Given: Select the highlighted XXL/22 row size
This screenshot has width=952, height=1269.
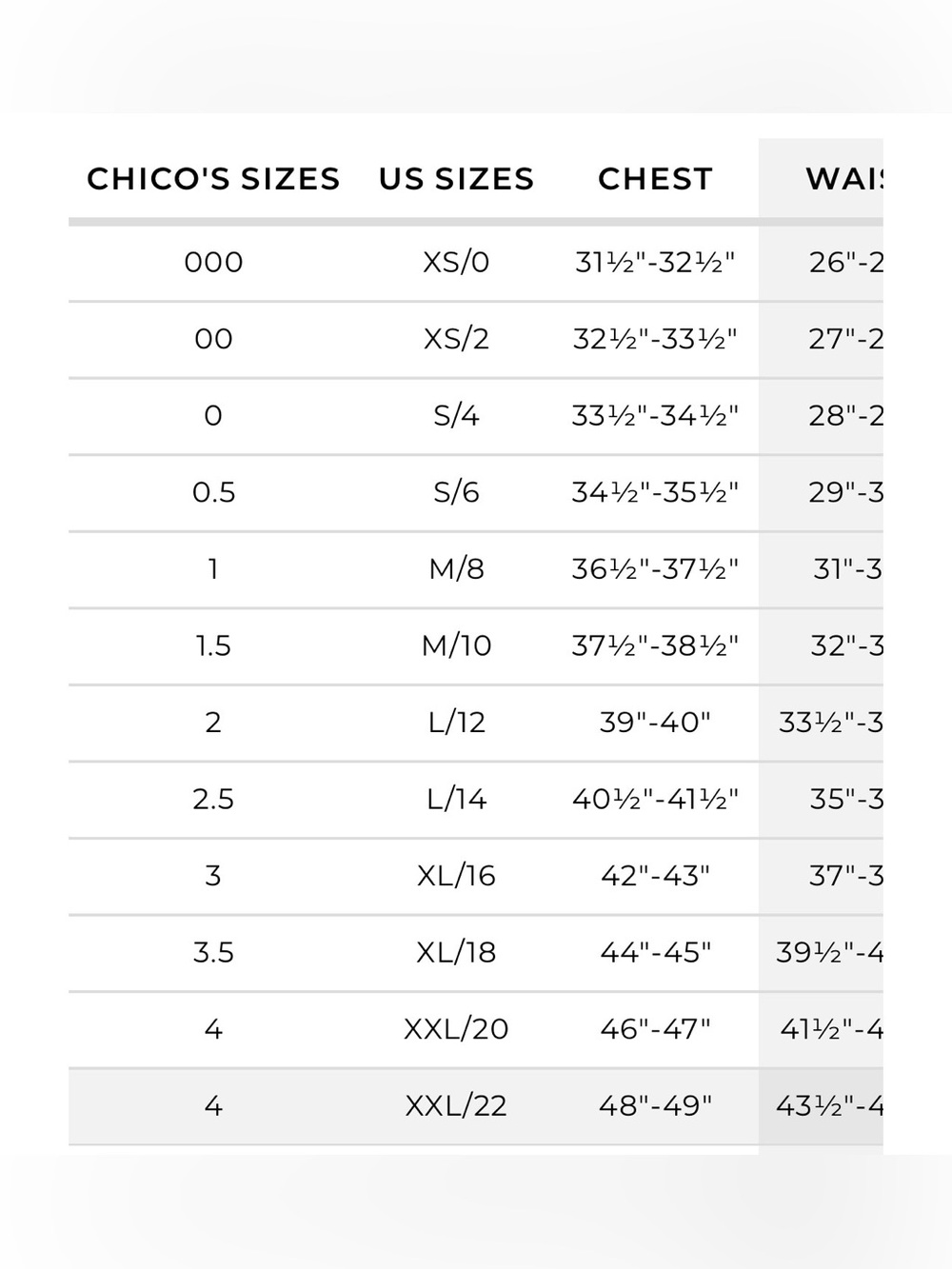Looking at the screenshot, I should click(456, 1106).
